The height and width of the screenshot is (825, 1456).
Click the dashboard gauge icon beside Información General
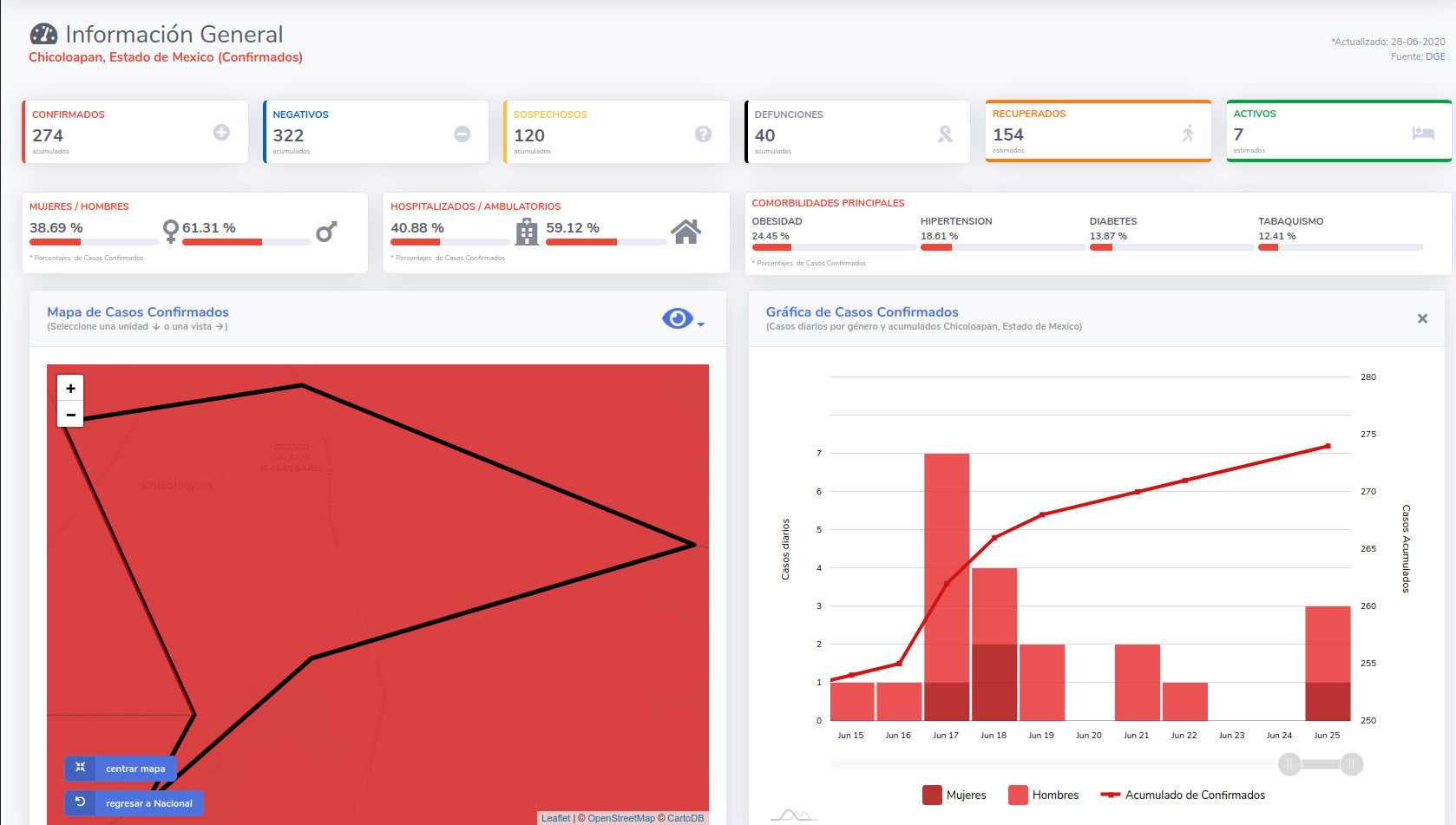(x=43, y=35)
